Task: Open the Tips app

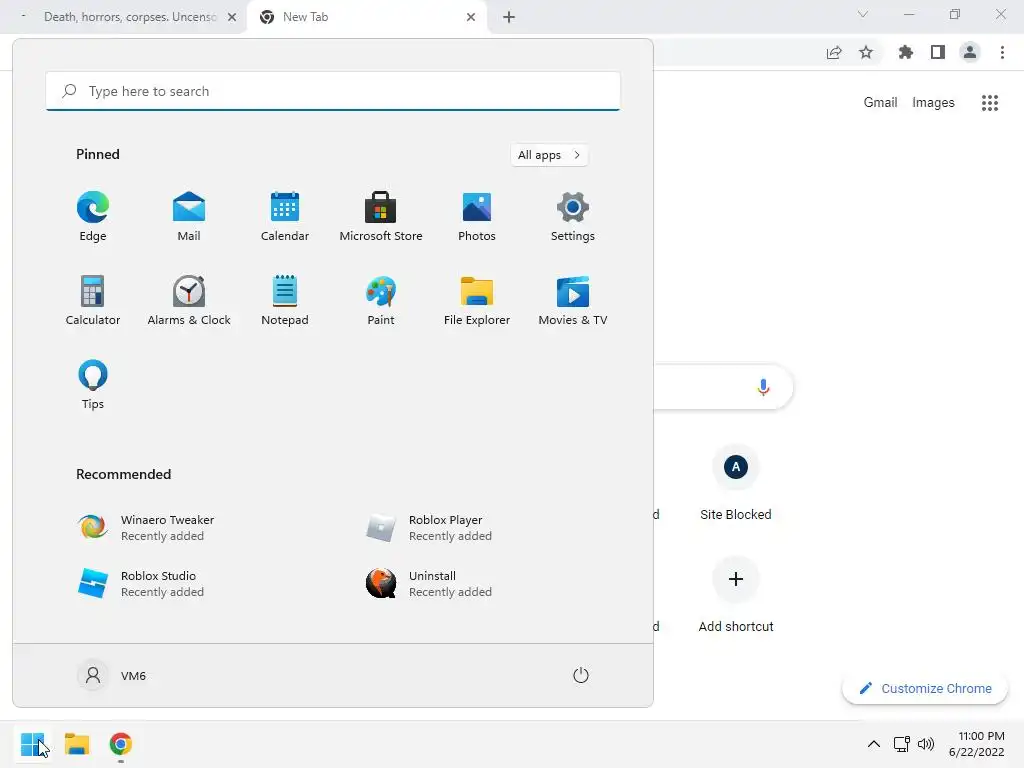Action: pos(93,385)
